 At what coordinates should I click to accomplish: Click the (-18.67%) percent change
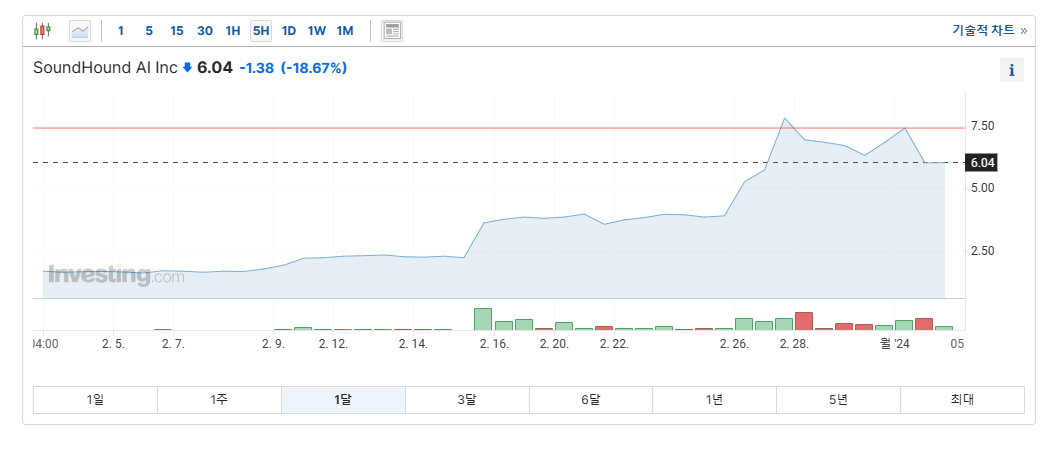[x=314, y=68]
